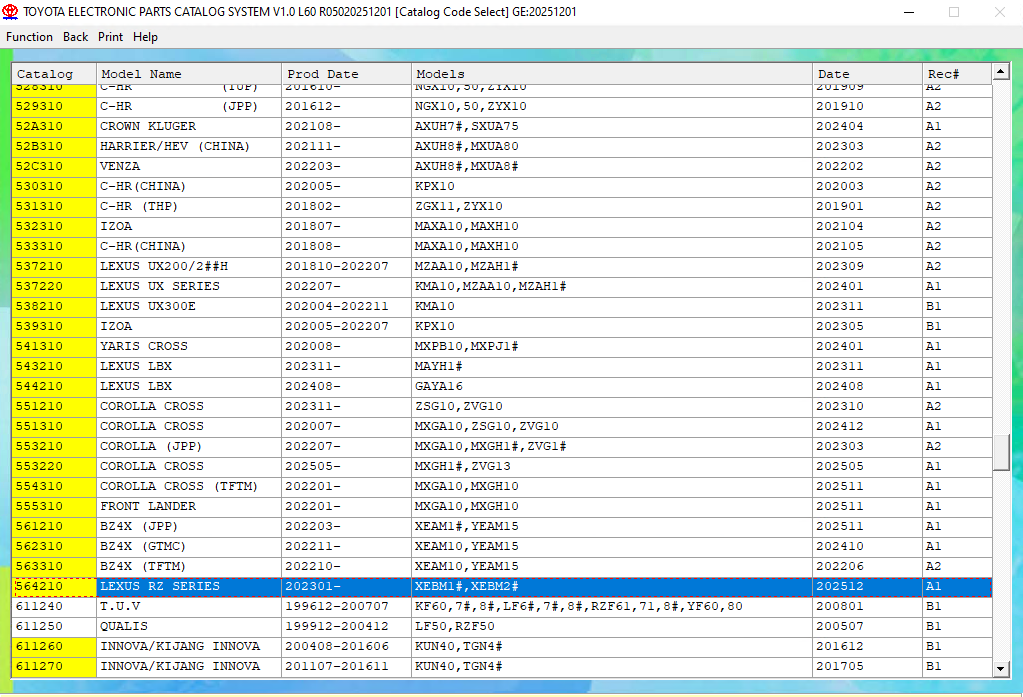Click models cell LF50,RZF50
Screen dimensions: 1023x697
pyautogui.click(x=612, y=627)
